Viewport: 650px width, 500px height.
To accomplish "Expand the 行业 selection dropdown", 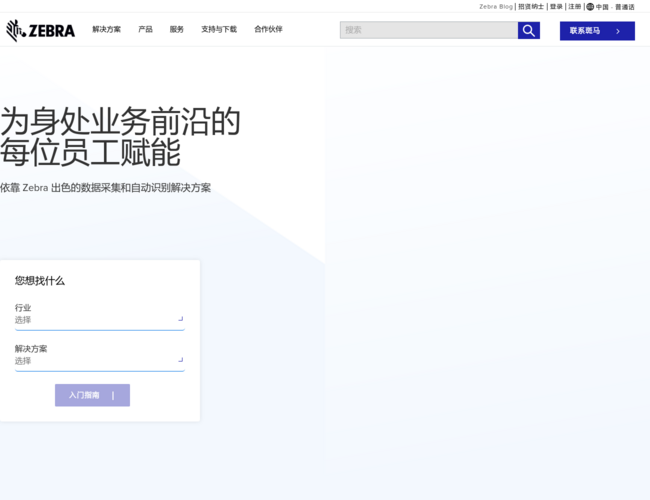I will (x=98, y=320).
